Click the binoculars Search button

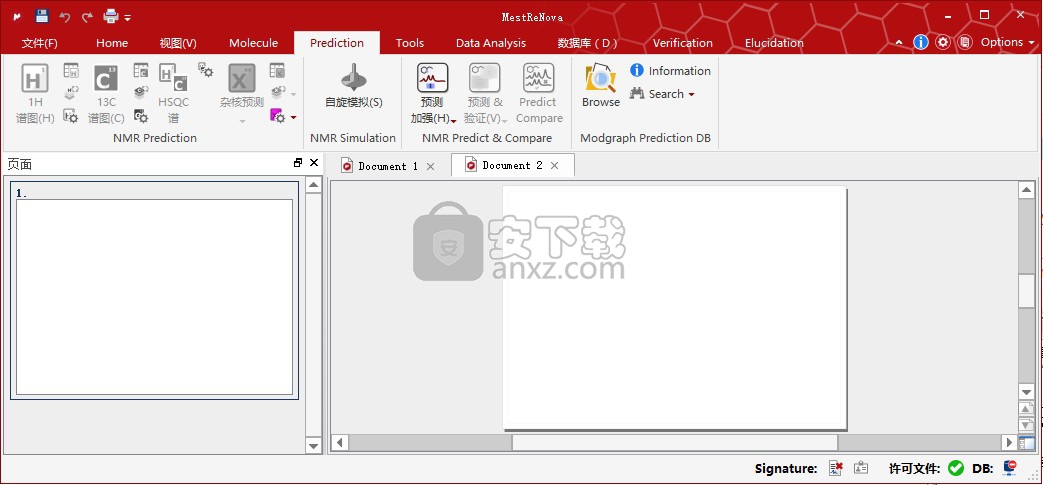point(657,94)
